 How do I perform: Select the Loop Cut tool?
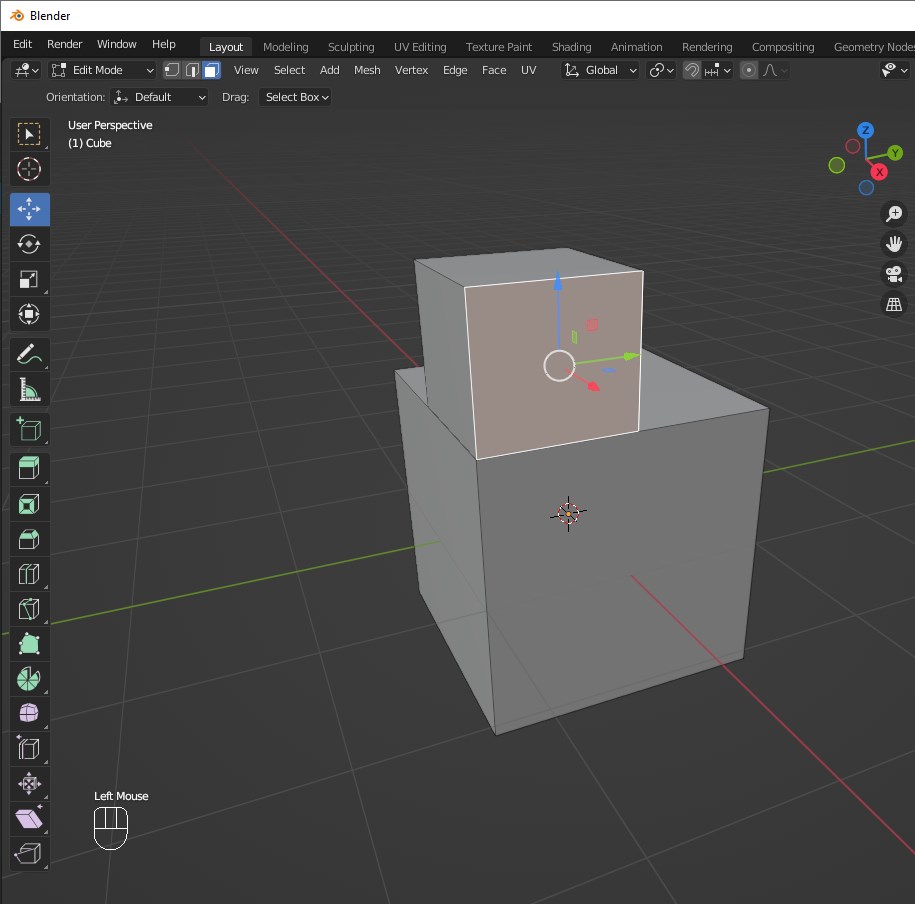point(29,574)
